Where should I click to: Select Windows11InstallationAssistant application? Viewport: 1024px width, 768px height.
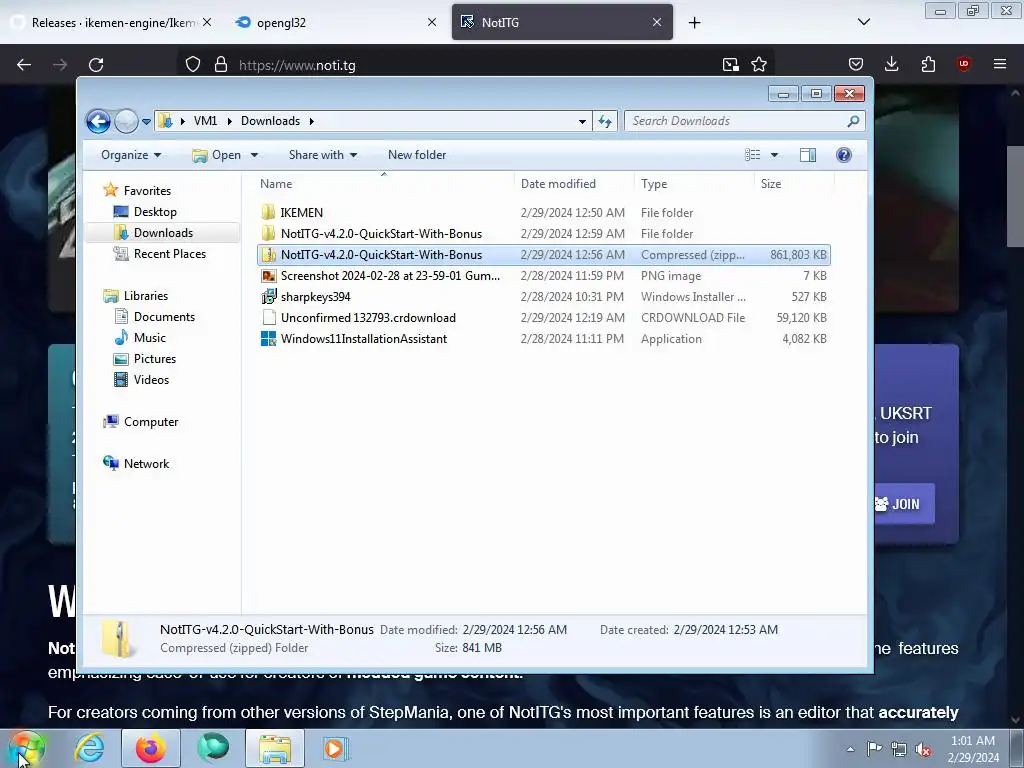[x=543, y=338]
